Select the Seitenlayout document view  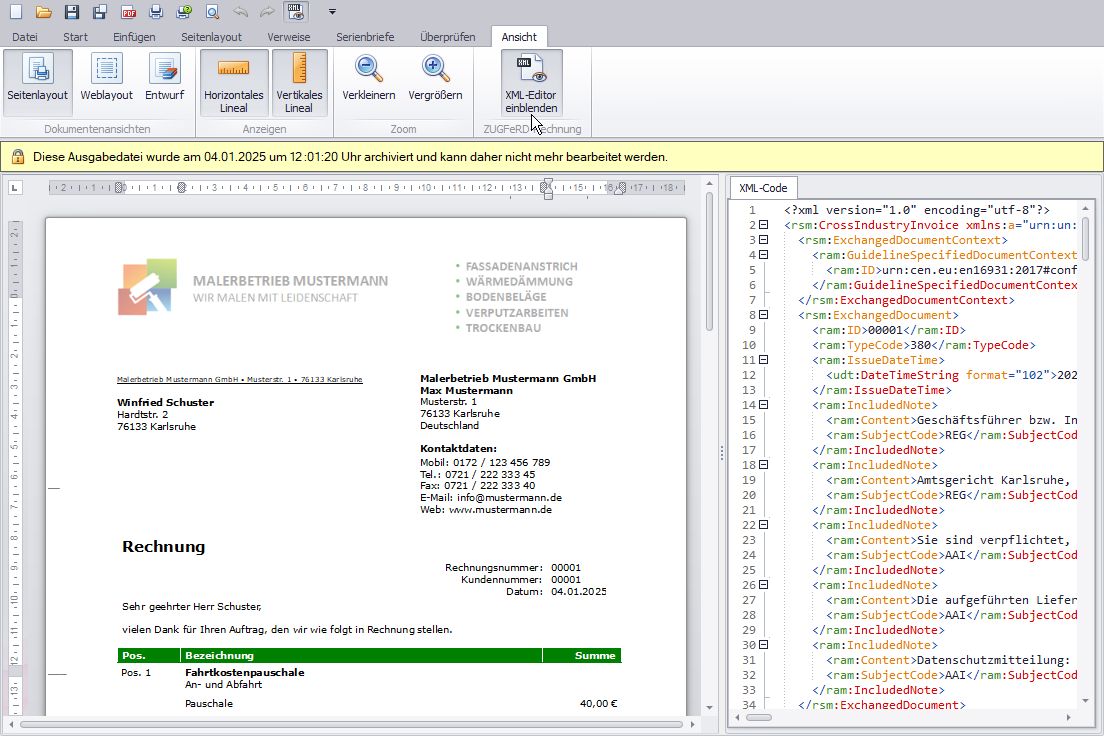point(37,82)
